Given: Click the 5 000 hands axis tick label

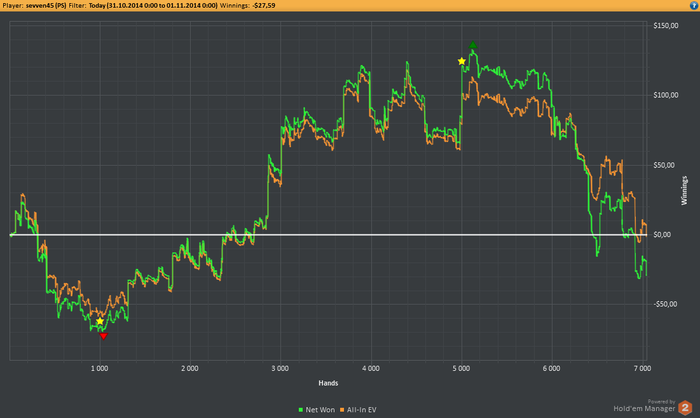Looking at the screenshot, I should (x=461, y=368).
